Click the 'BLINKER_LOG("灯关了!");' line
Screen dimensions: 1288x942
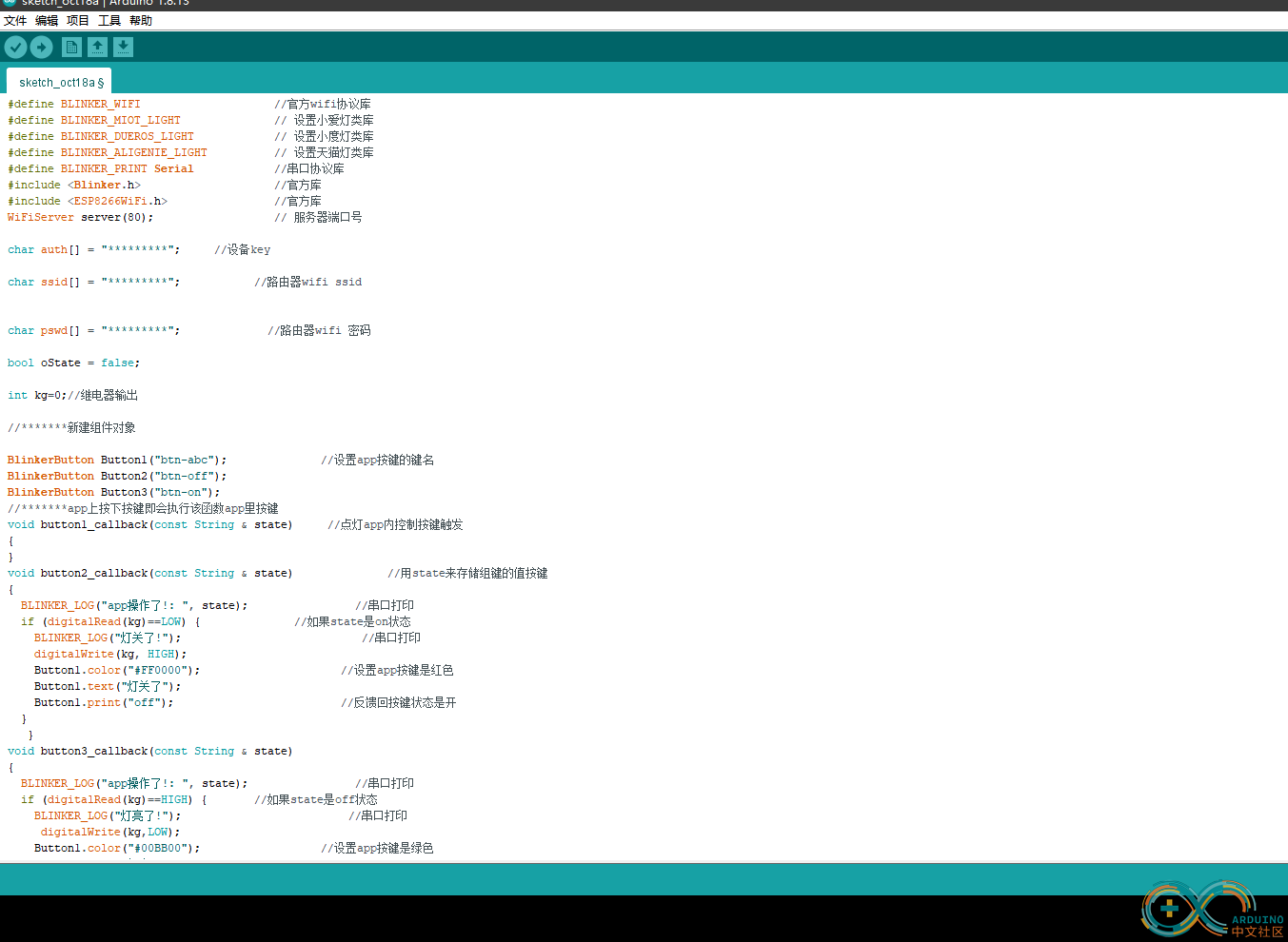[108, 638]
